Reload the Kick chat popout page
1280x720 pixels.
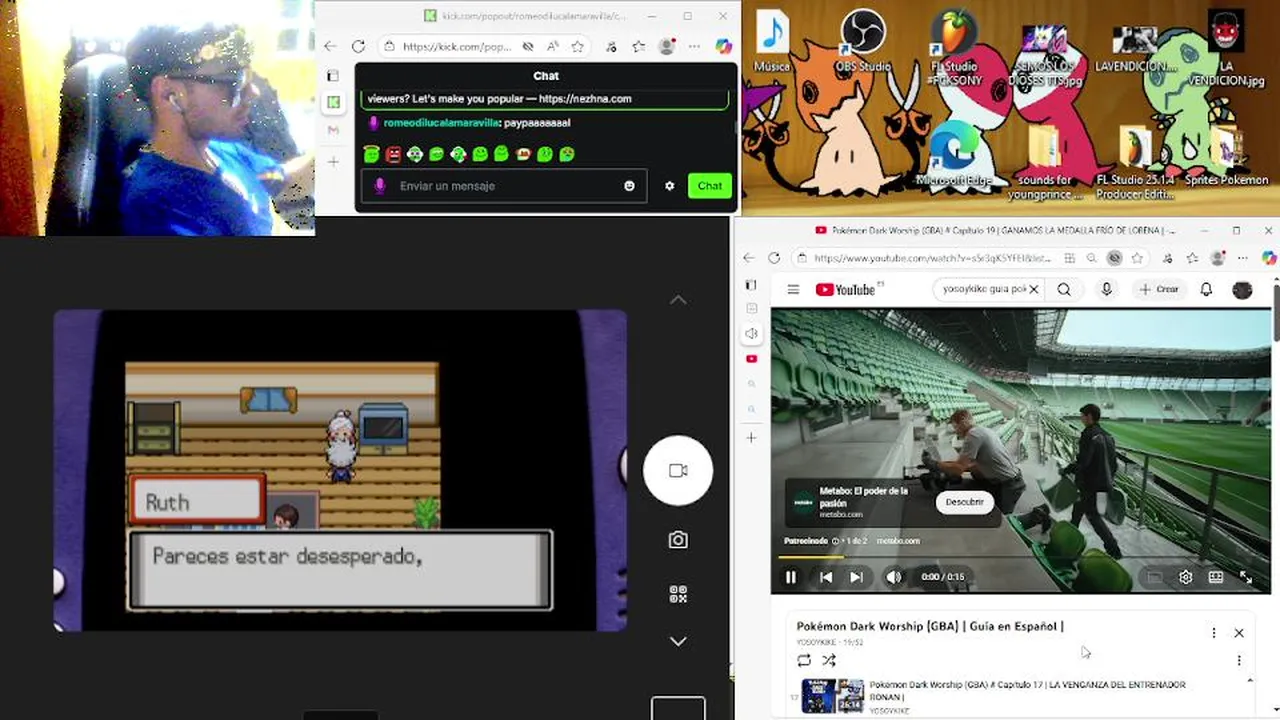[358, 46]
